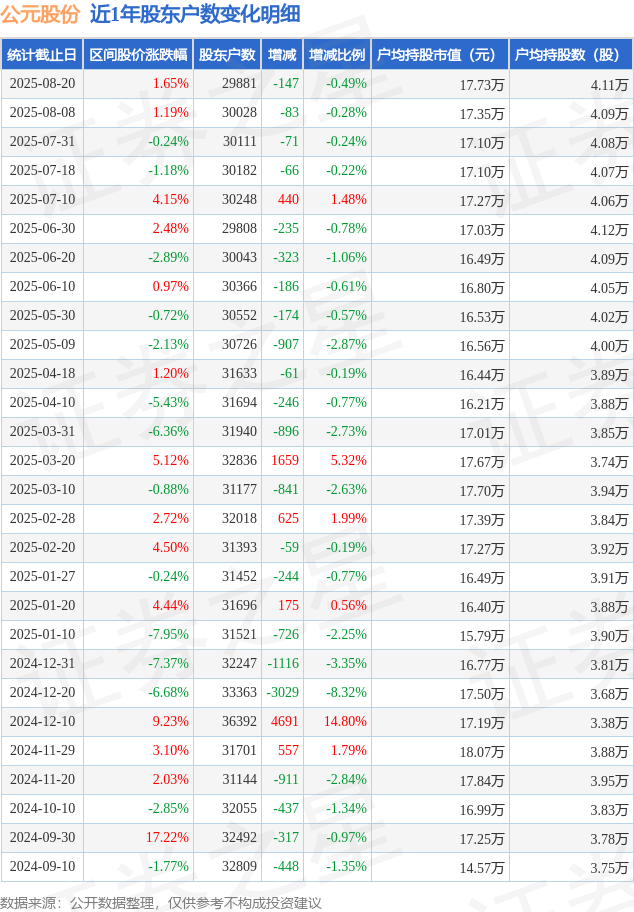
Task: Click the 数据来源 disclaimer footer text
Action: pos(161,903)
